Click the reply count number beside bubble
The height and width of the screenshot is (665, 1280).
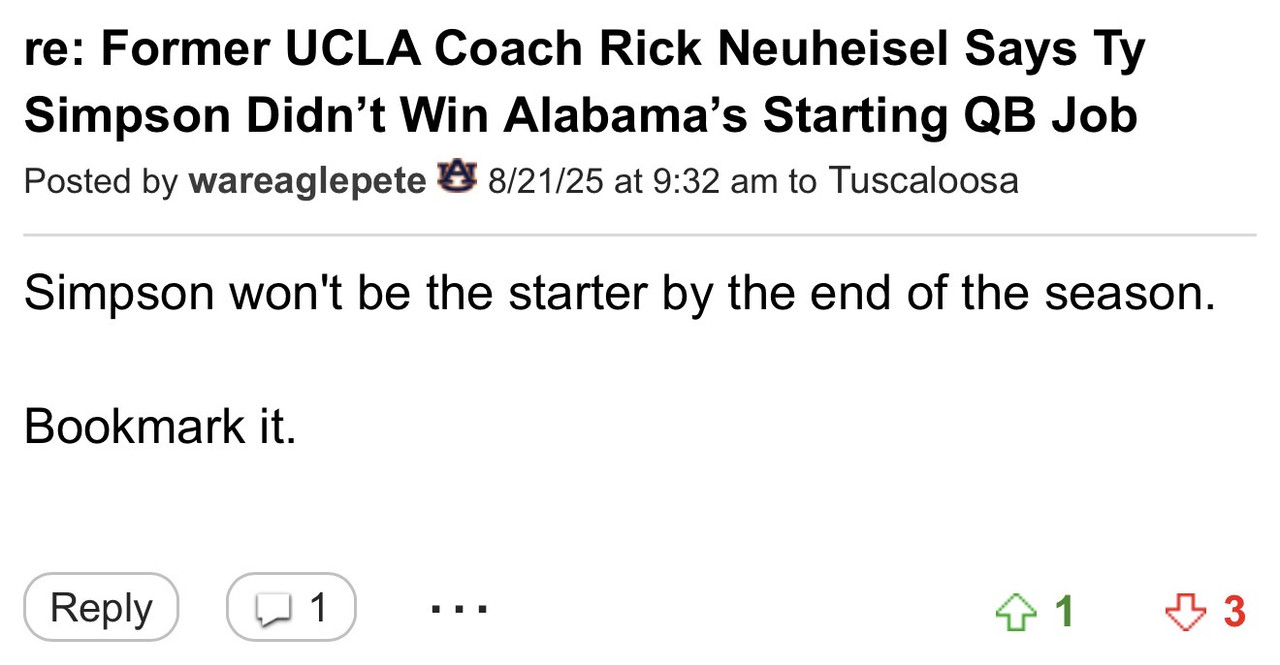coord(318,608)
